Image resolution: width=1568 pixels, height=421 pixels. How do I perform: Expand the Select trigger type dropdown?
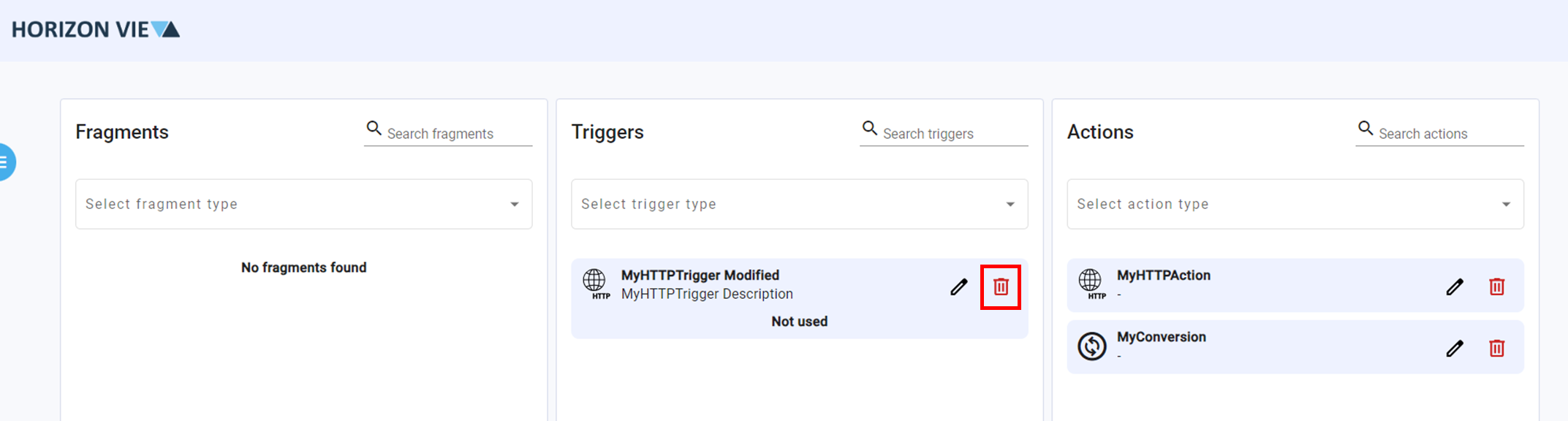click(799, 204)
